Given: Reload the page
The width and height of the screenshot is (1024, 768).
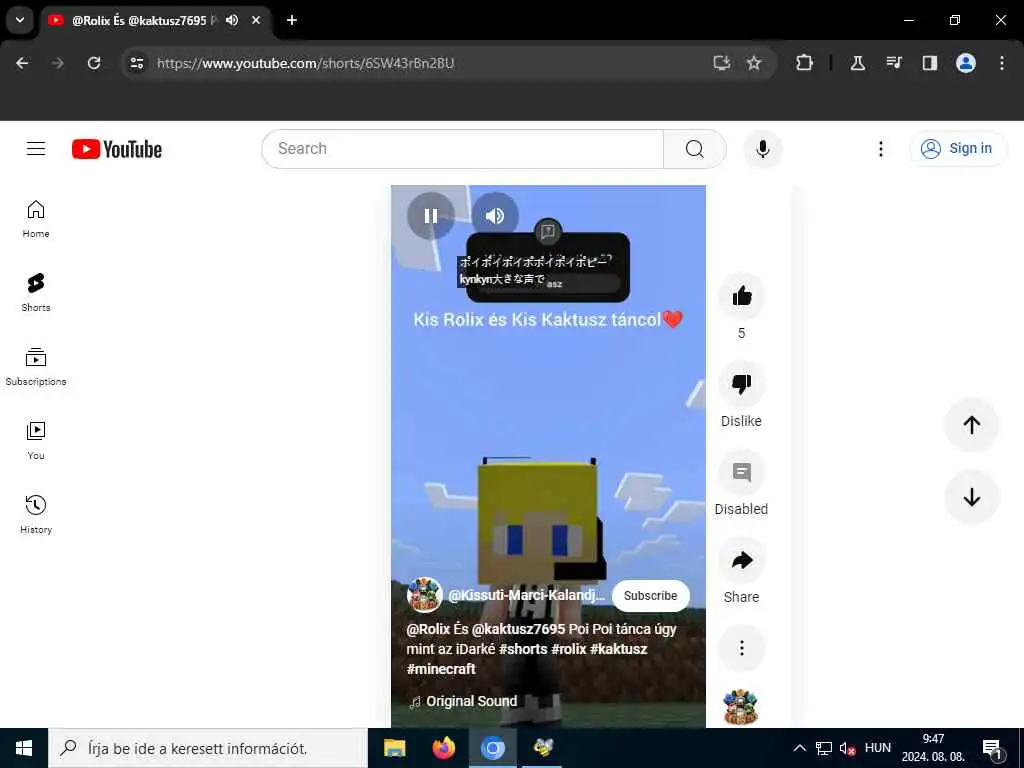Looking at the screenshot, I should pyautogui.click(x=94, y=63).
